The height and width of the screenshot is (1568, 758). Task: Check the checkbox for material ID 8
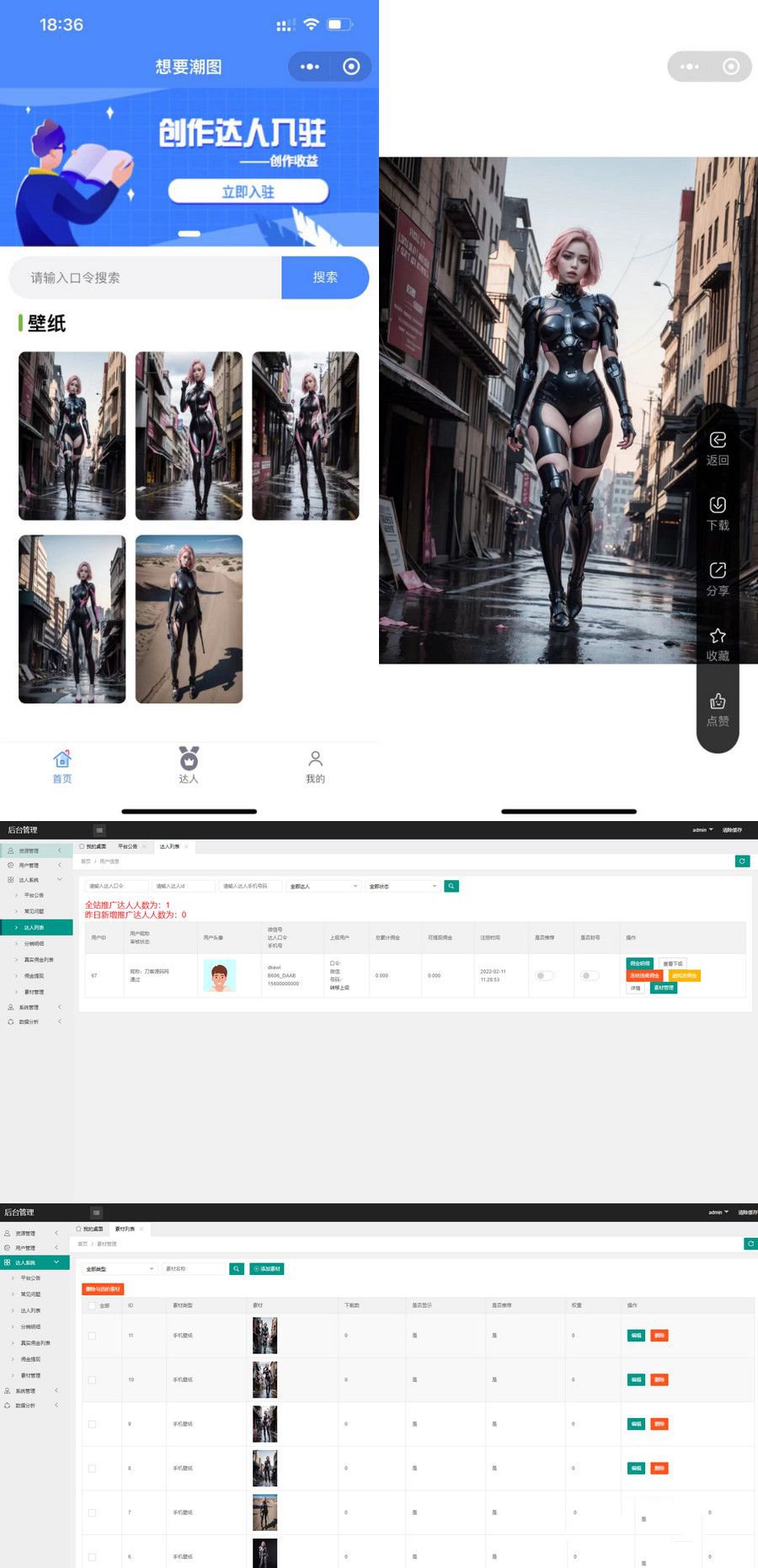coord(93,1469)
